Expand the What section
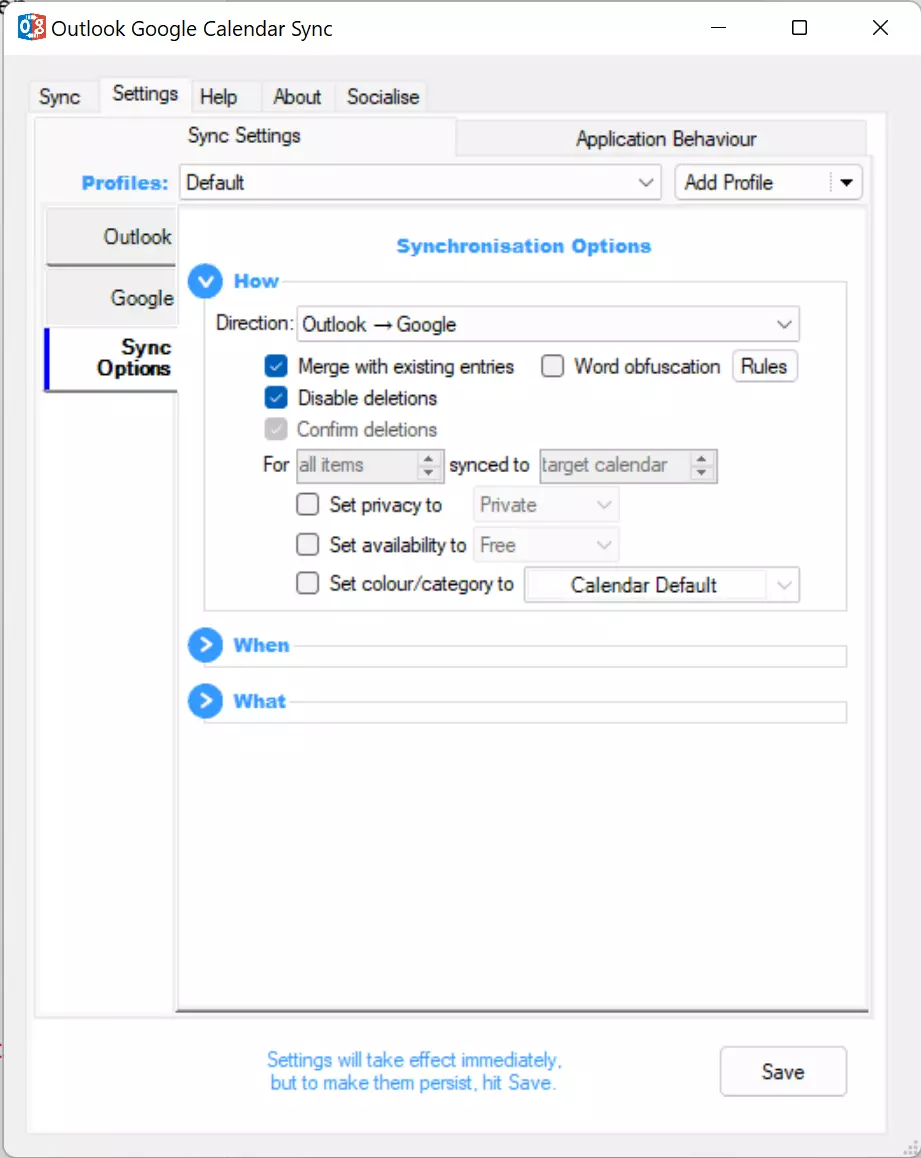The height and width of the screenshot is (1158, 921). 205,701
